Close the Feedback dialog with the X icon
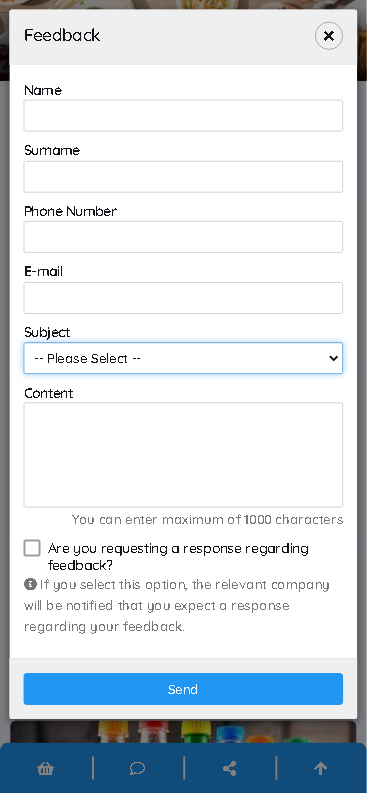The width and height of the screenshot is (367, 793). (x=329, y=36)
